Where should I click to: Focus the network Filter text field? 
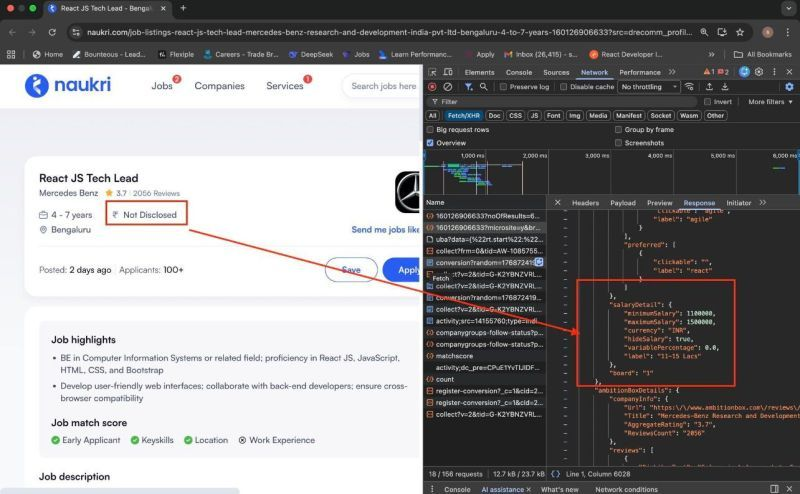click(564, 102)
